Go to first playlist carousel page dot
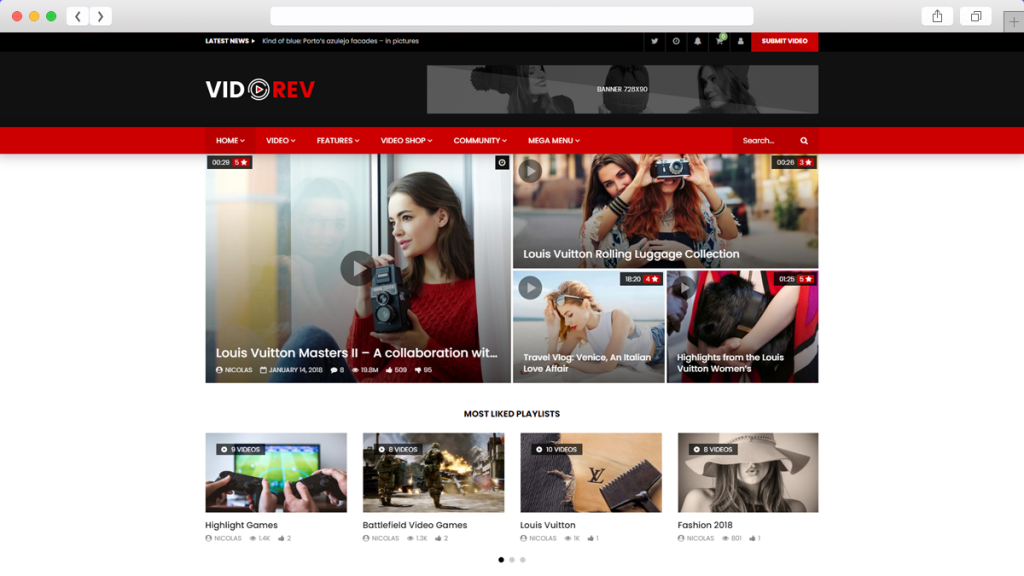 [x=501, y=560]
